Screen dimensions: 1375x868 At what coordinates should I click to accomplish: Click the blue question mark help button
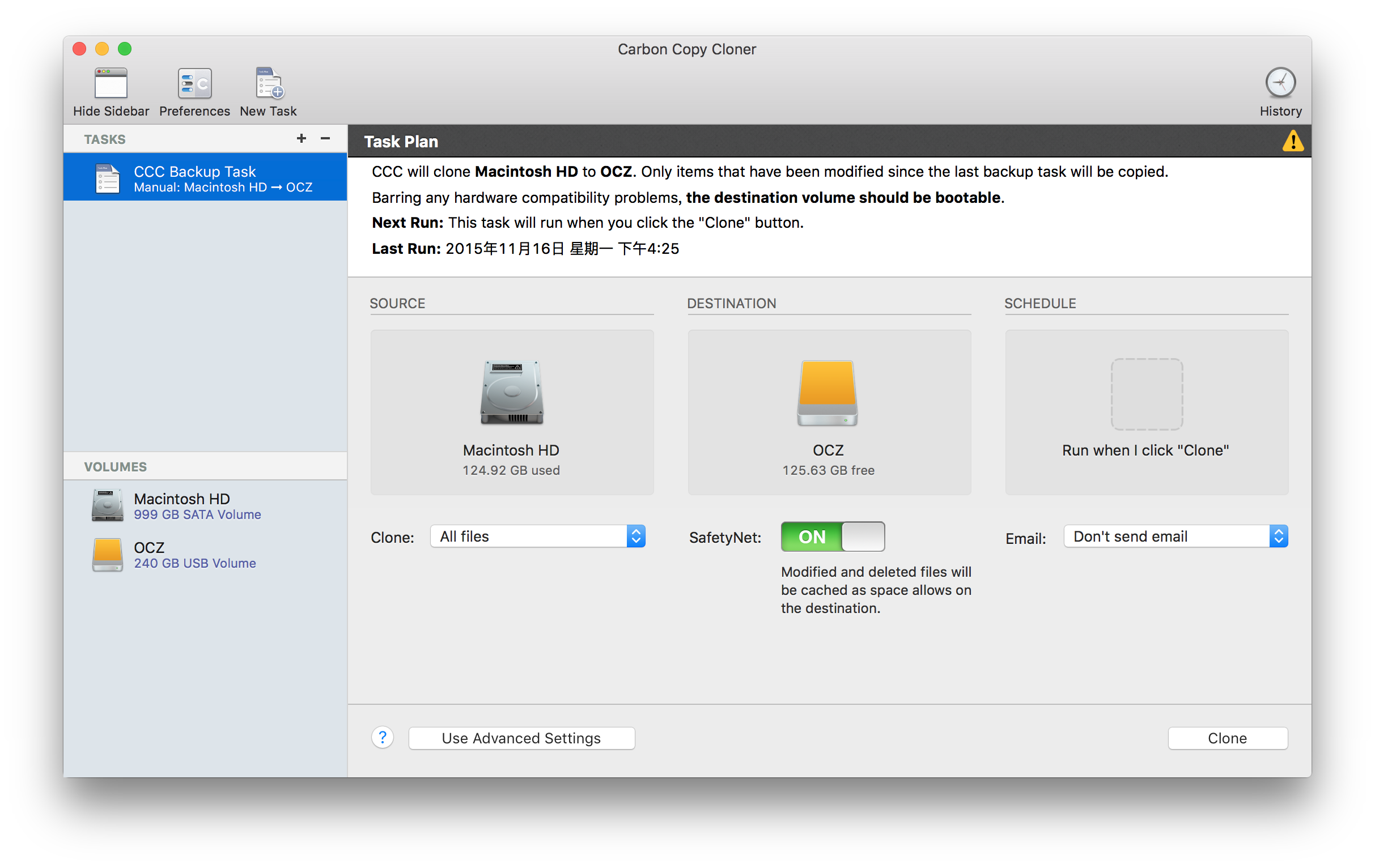pyautogui.click(x=382, y=737)
